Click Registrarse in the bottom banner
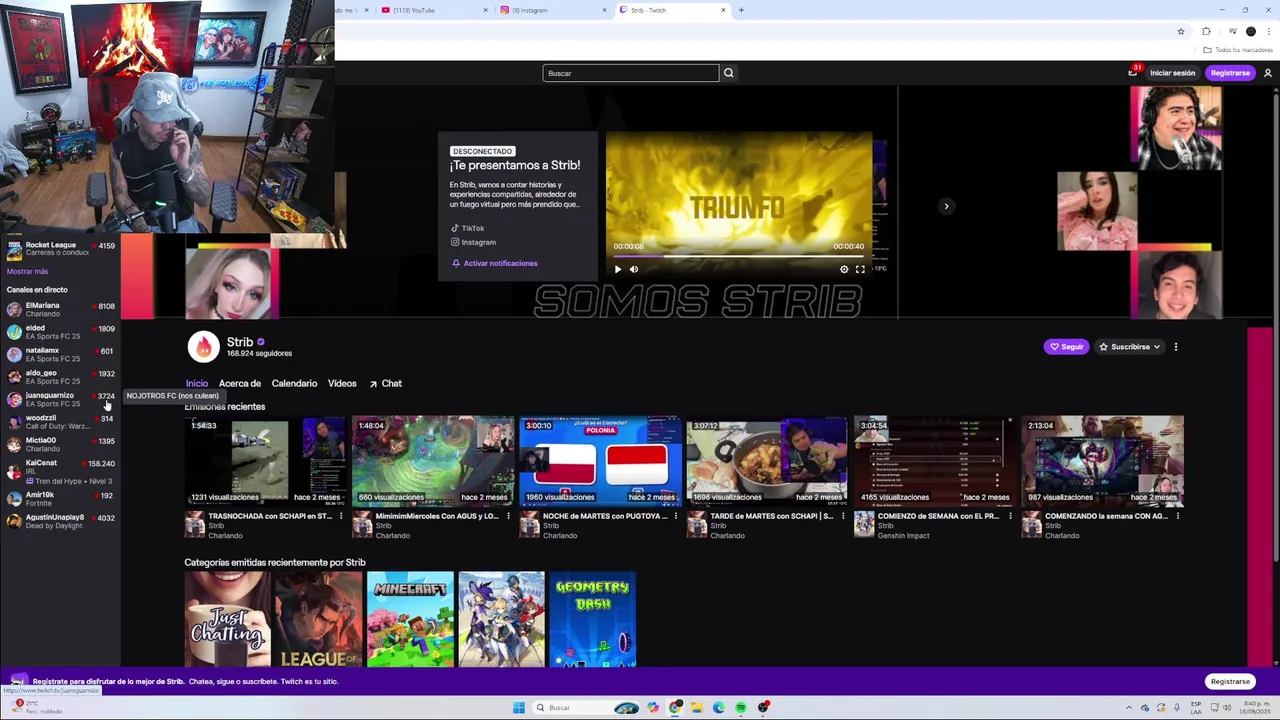This screenshot has height=720, width=1280. 1230,682
